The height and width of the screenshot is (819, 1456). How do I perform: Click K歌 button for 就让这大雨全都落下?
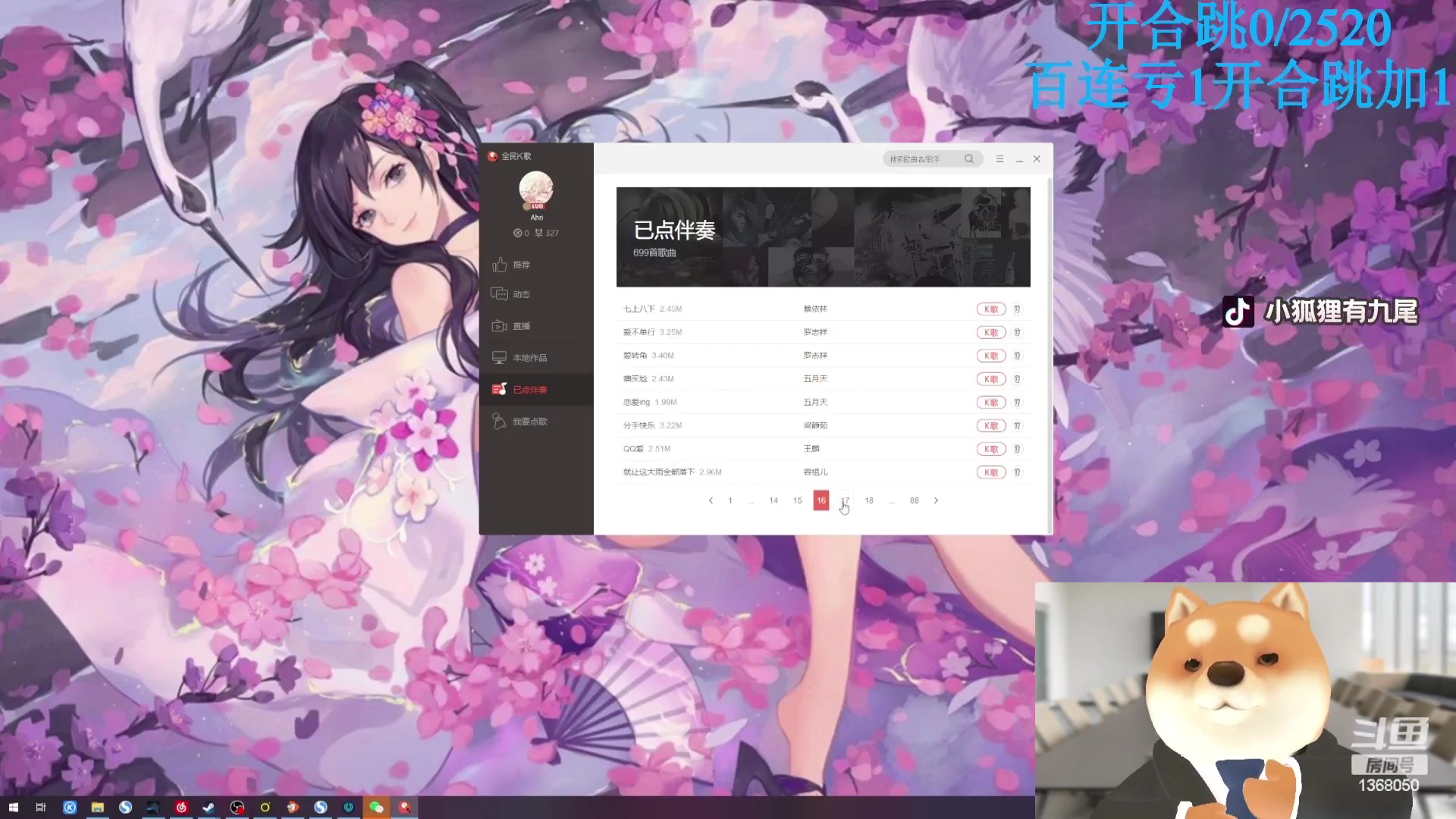coord(991,472)
